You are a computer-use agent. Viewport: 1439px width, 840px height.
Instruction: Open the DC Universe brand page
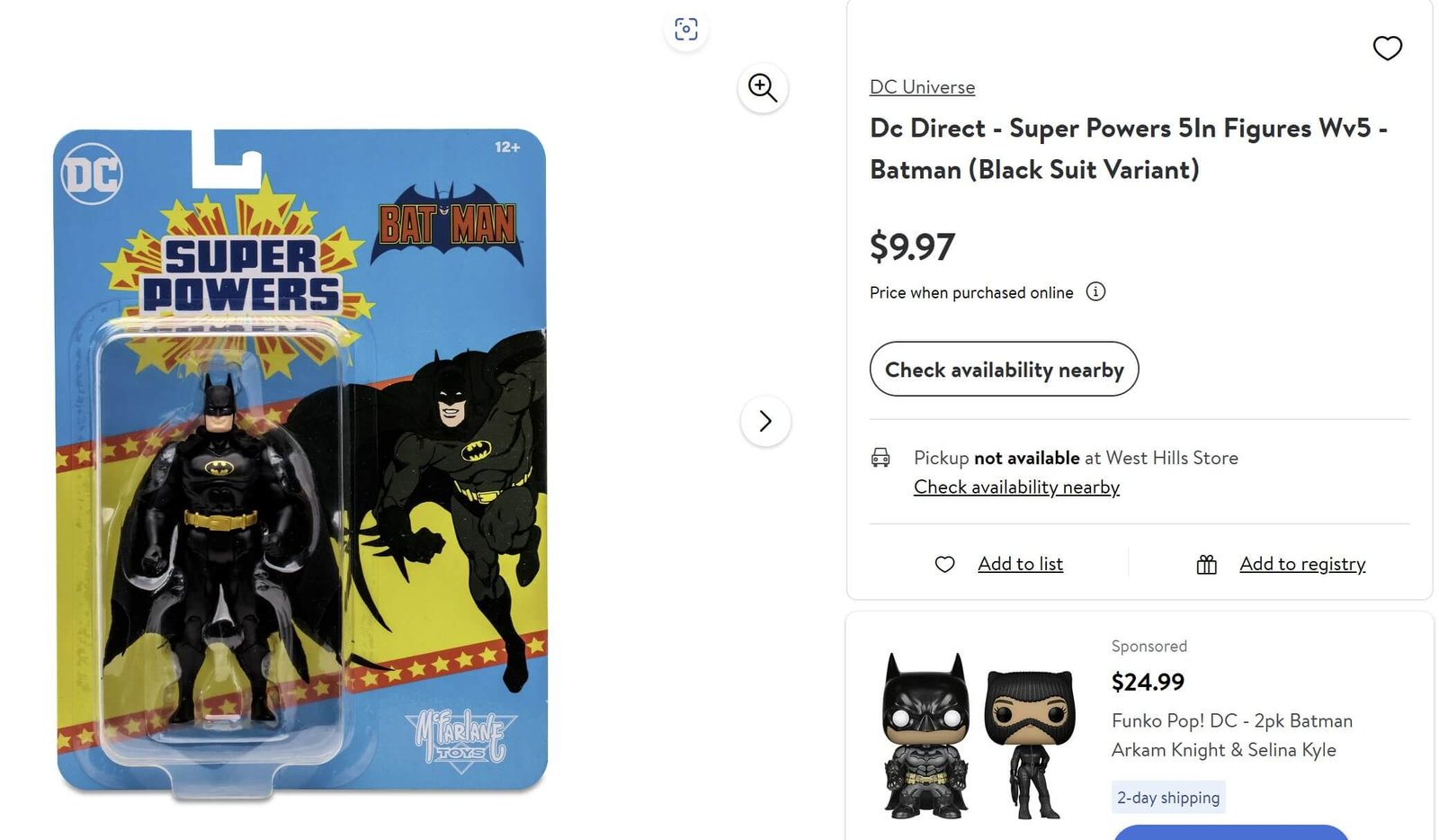click(921, 86)
